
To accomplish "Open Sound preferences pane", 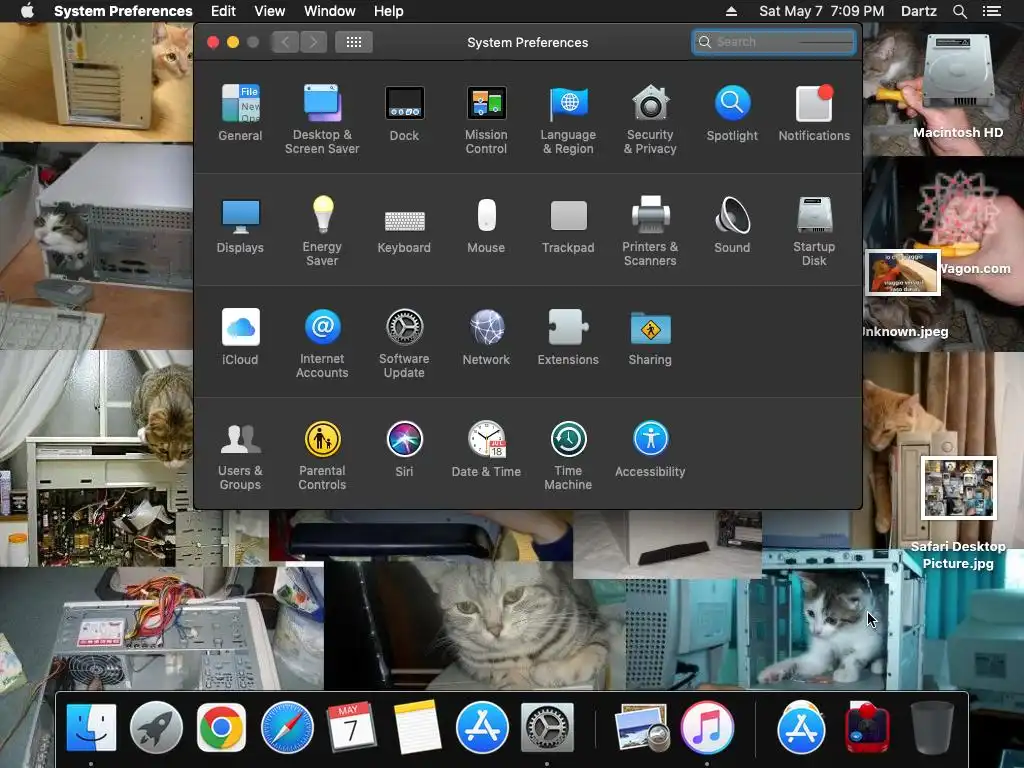I will tap(732, 225).
